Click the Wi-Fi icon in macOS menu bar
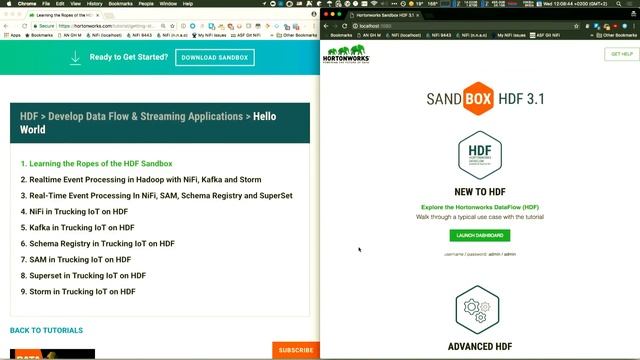 pos(373,4)
